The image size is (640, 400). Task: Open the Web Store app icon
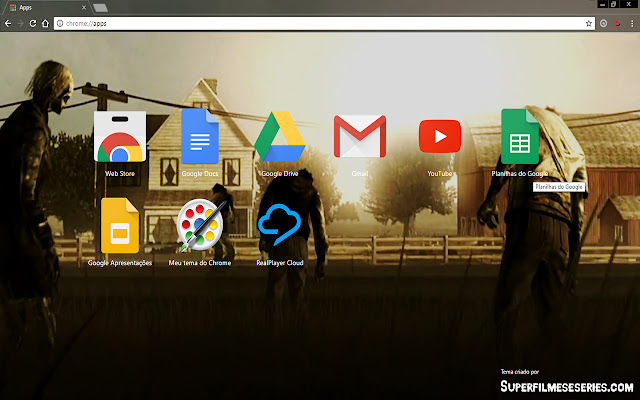[120, 136]
